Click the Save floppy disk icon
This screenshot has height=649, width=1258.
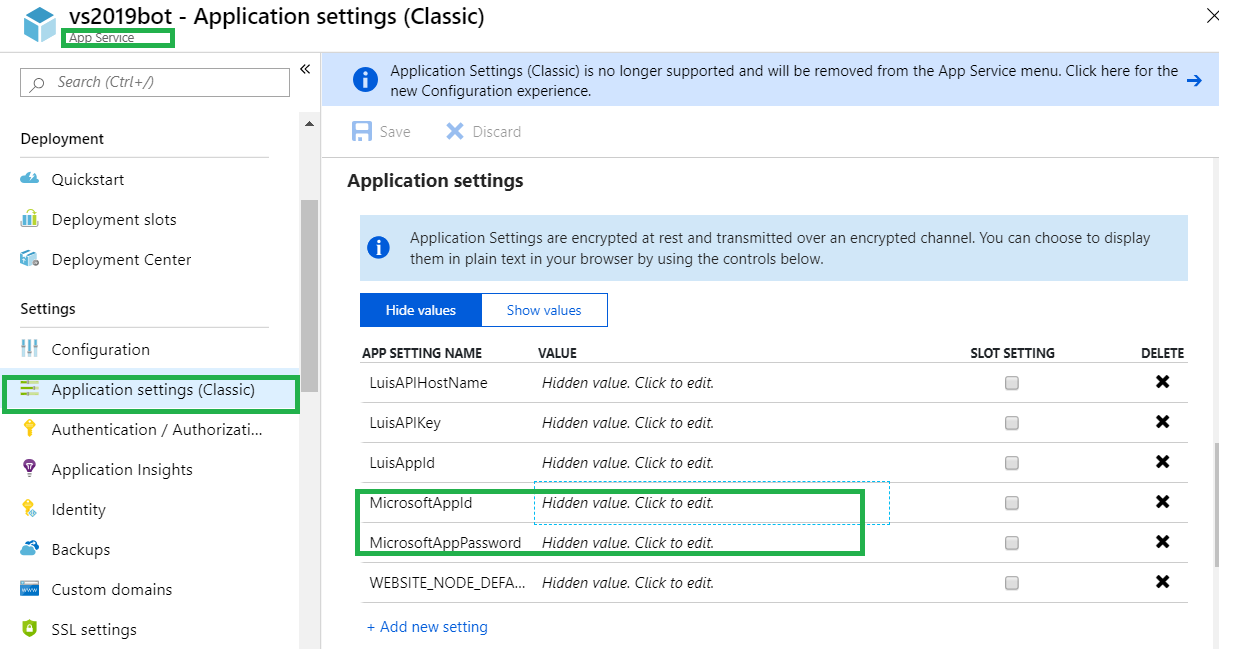(362, 132)
